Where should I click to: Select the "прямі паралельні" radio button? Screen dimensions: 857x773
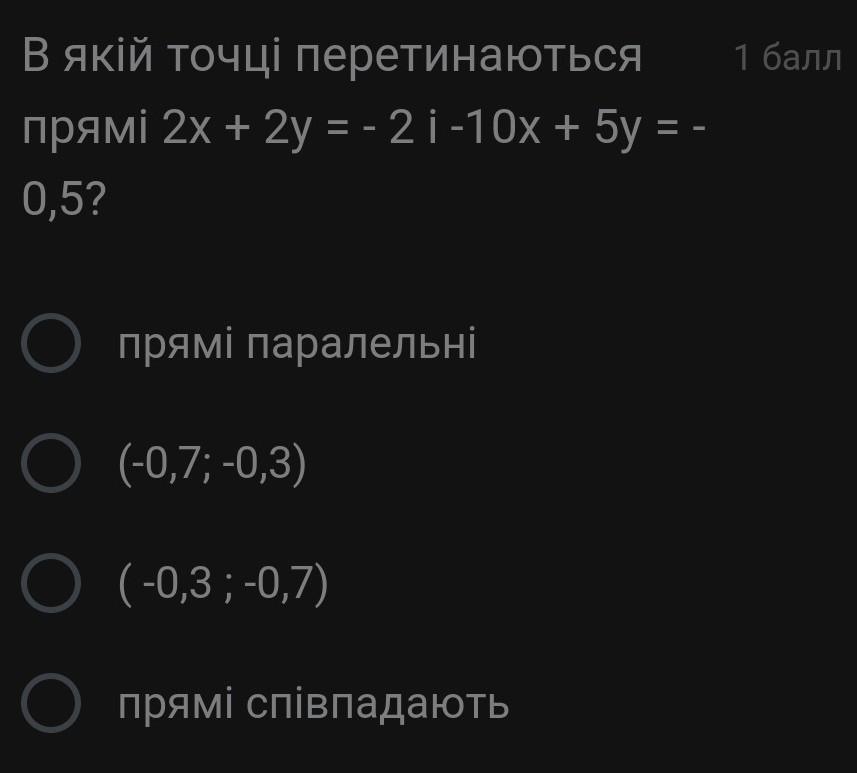point(51,343)
